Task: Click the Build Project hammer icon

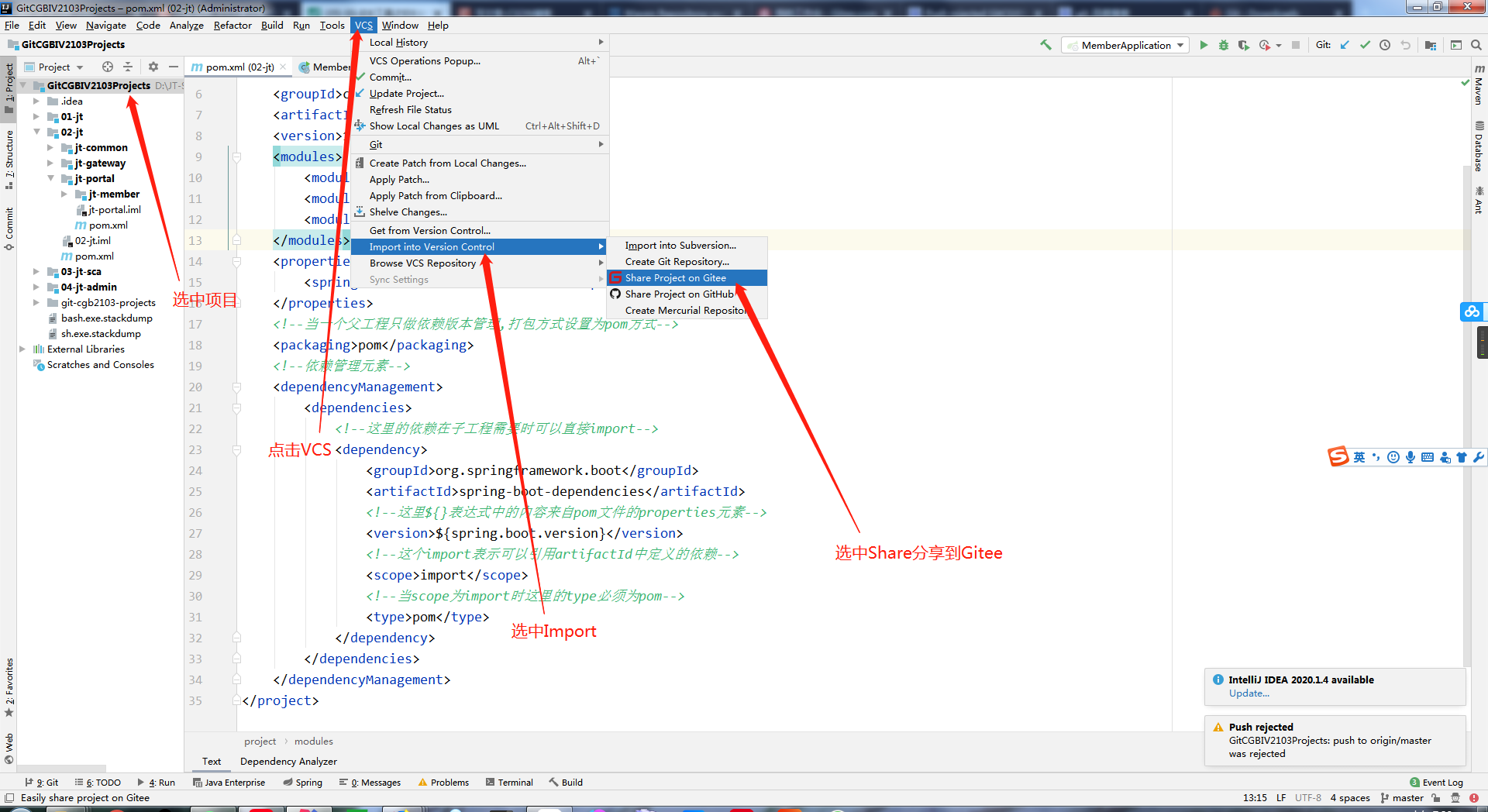Action: click(1045, 45)
